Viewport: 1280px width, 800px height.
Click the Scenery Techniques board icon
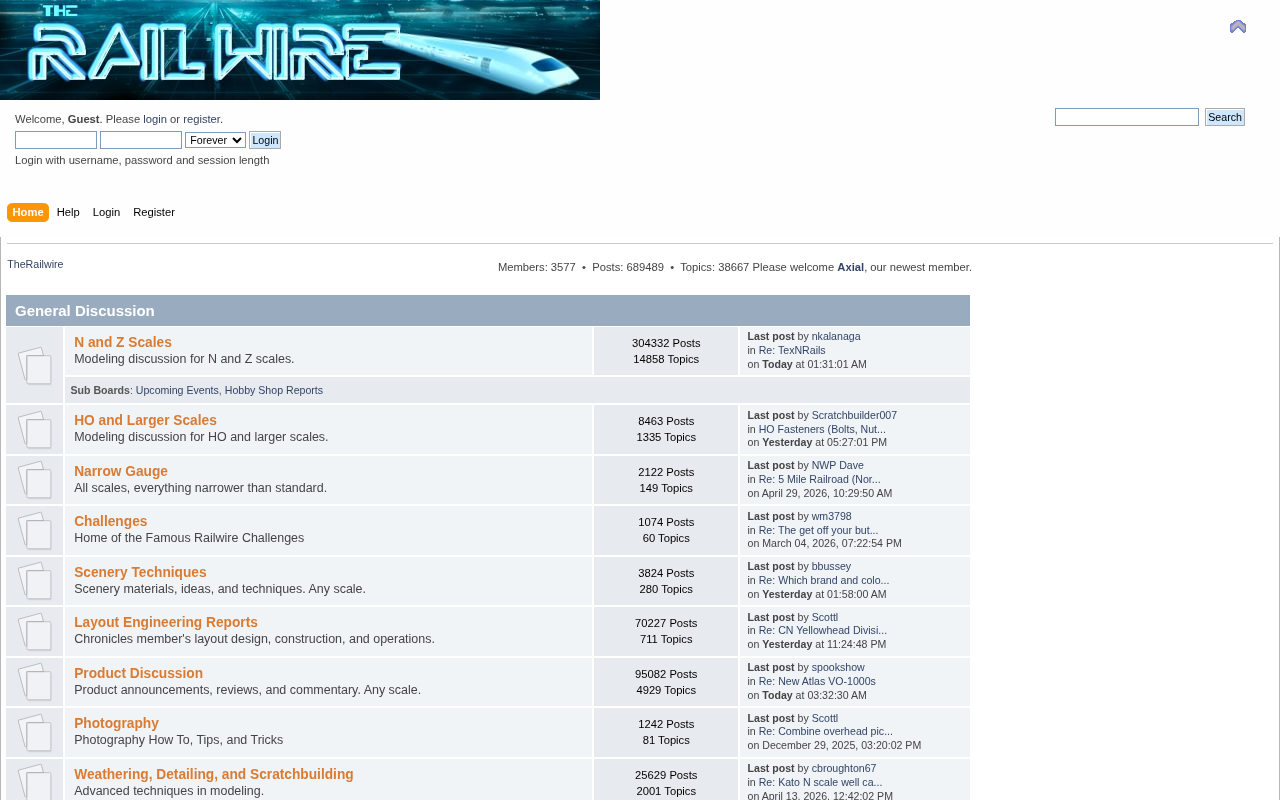click(x=35, y=581)
